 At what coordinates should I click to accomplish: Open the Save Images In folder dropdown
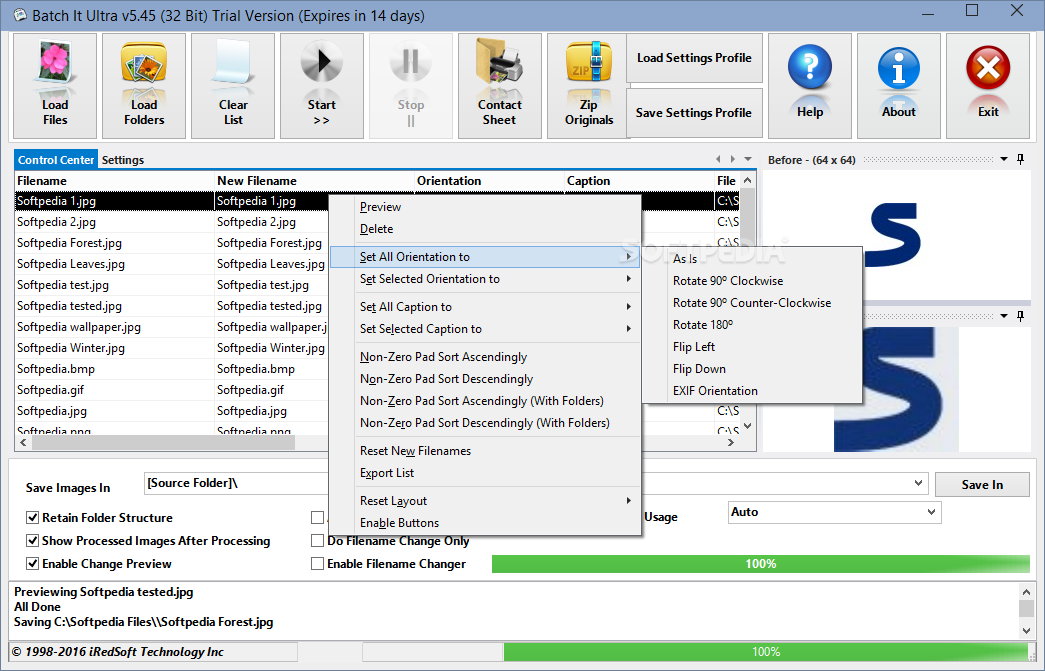pos(918,483)
